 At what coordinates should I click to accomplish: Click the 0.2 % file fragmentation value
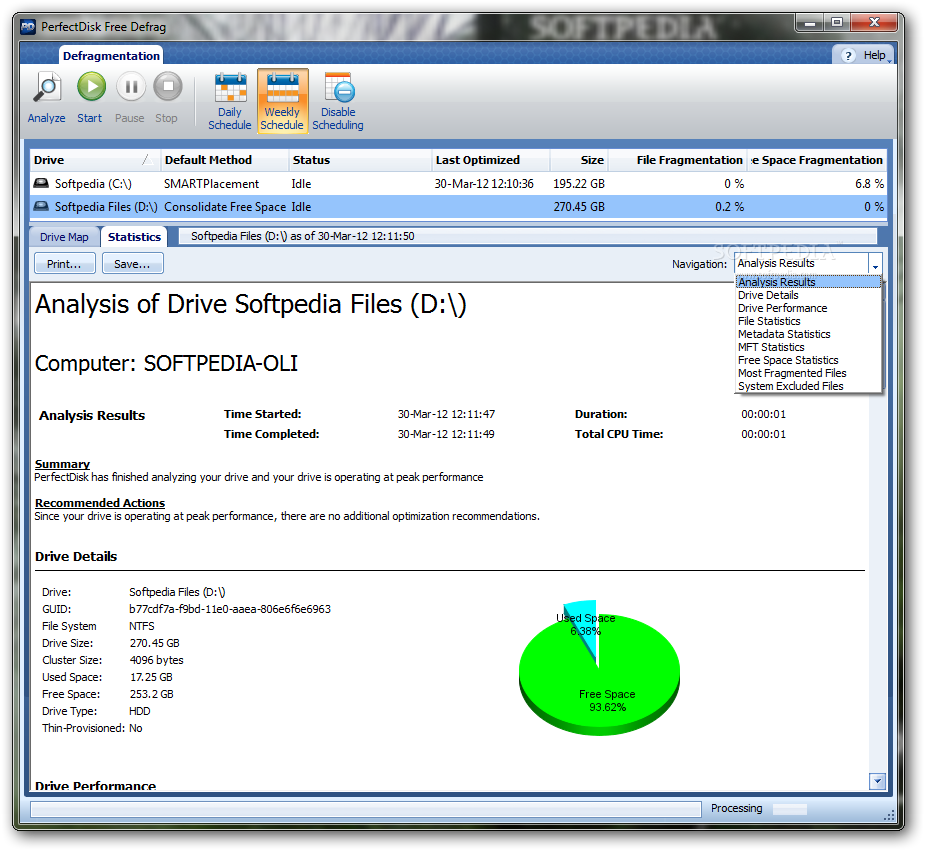click(729, 206)
